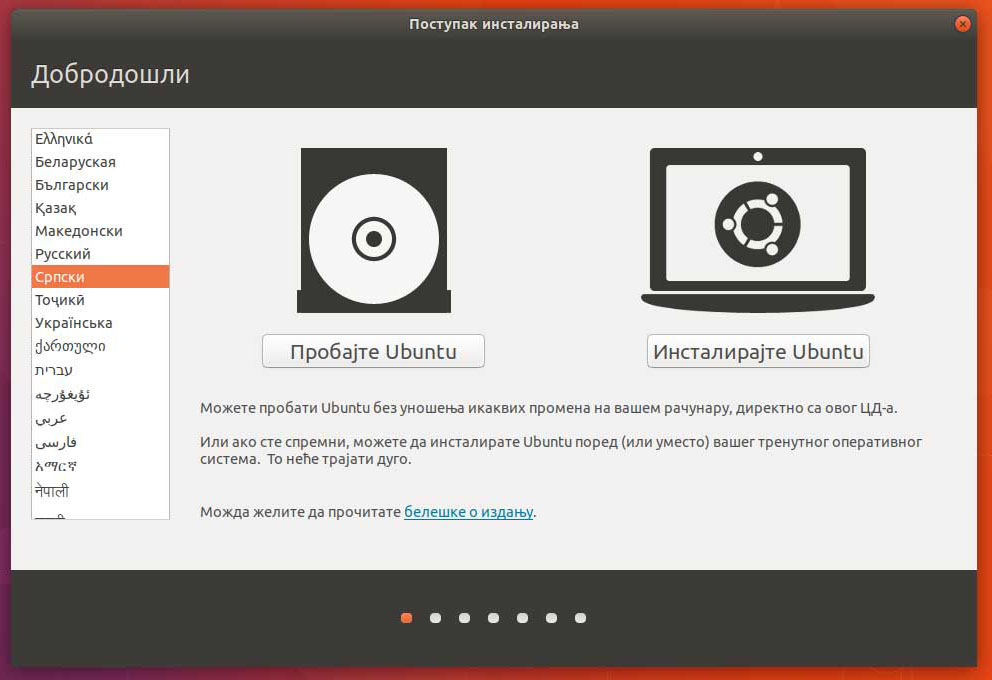The width and height of the screenshot is (992, 680).
Task: Select नेपाली in the language list
Action: 101,490
